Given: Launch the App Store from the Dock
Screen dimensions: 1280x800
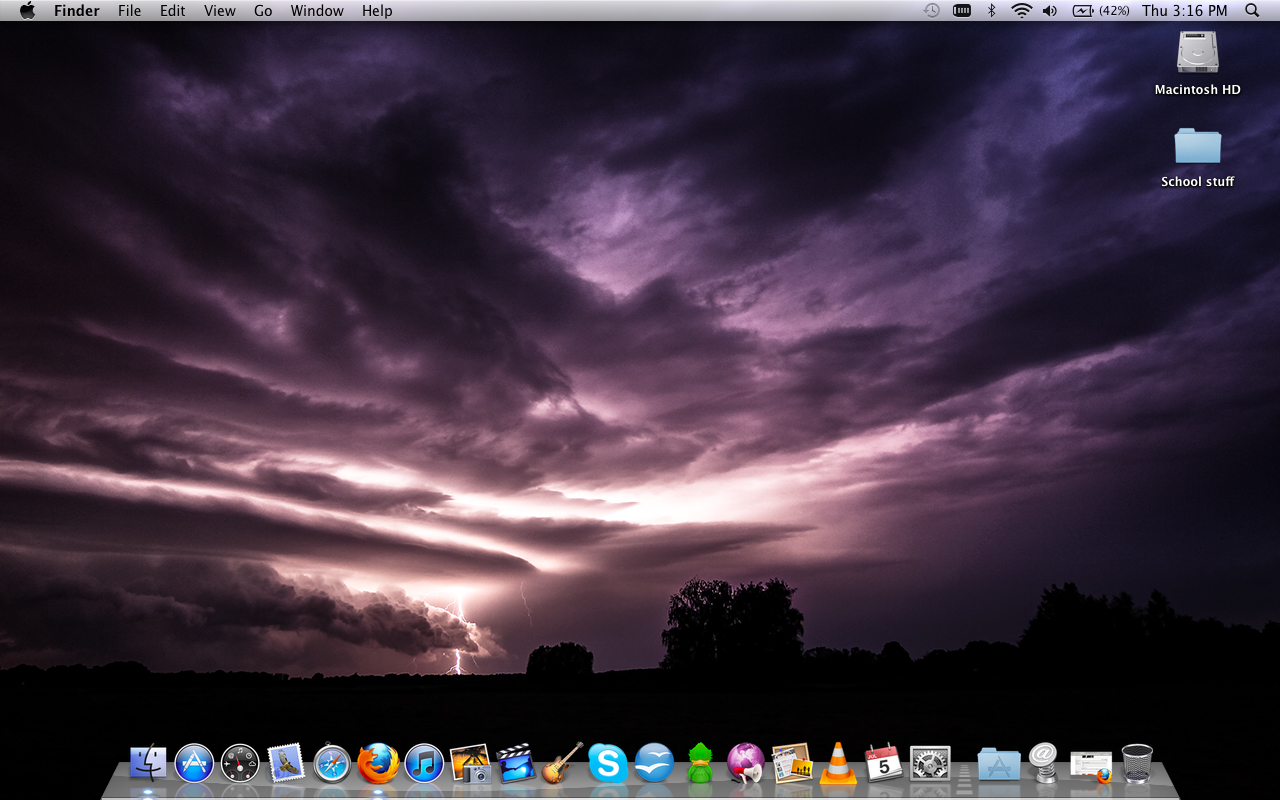Looking at the screenshot, I should coord(194,763).
